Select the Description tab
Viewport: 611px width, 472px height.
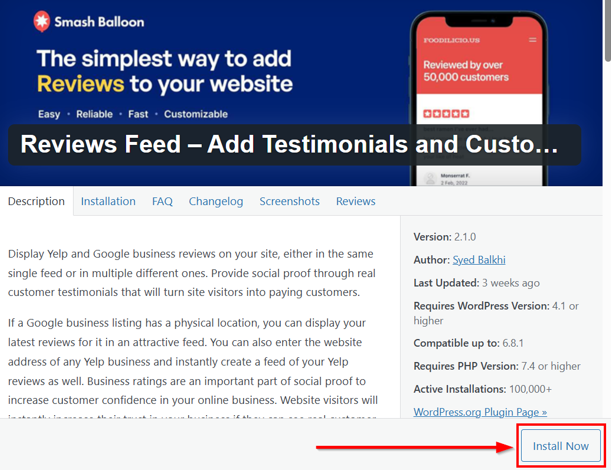[36, 201]
